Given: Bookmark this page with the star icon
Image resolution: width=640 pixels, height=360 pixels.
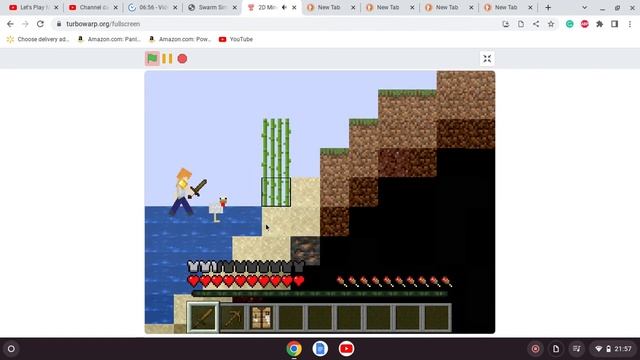Looking at the screenshot, I should (551, 24).
